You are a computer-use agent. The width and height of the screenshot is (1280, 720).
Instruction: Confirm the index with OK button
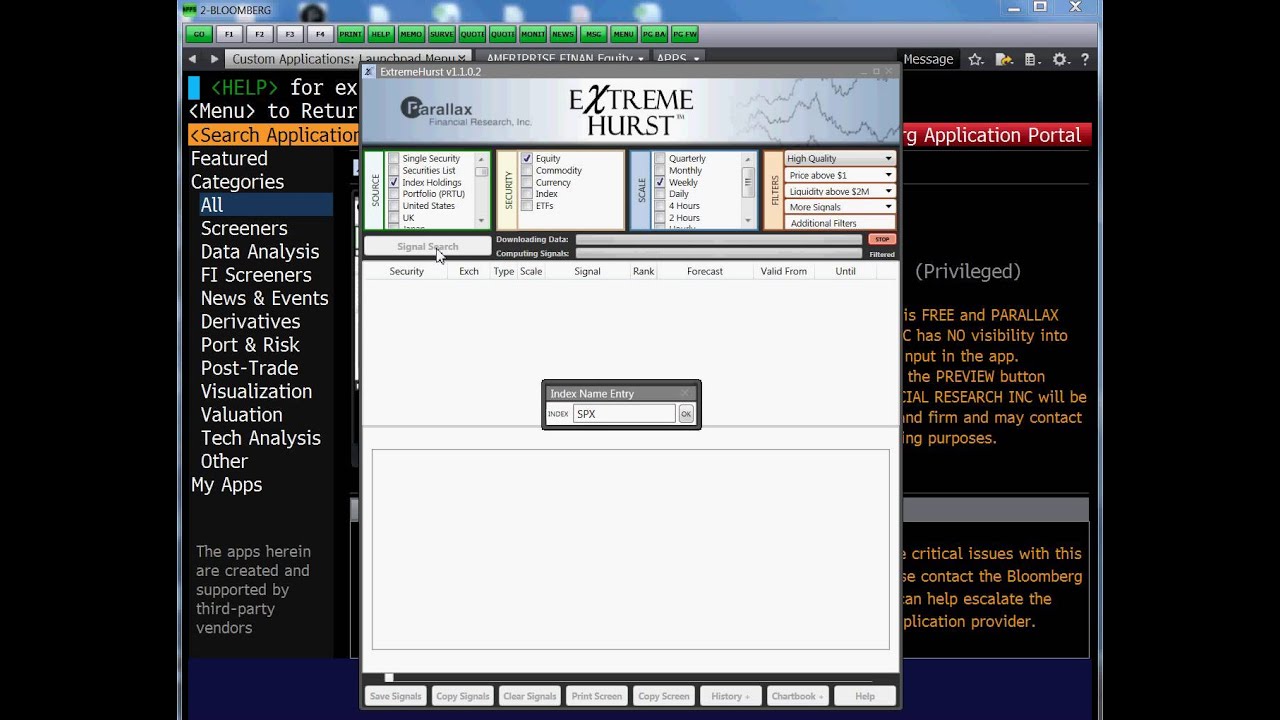[x=686, y=413]
